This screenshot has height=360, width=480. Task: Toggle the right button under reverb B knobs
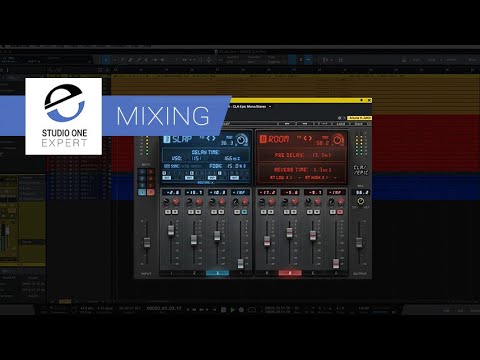pyautogui.click(x=294, y=212)
